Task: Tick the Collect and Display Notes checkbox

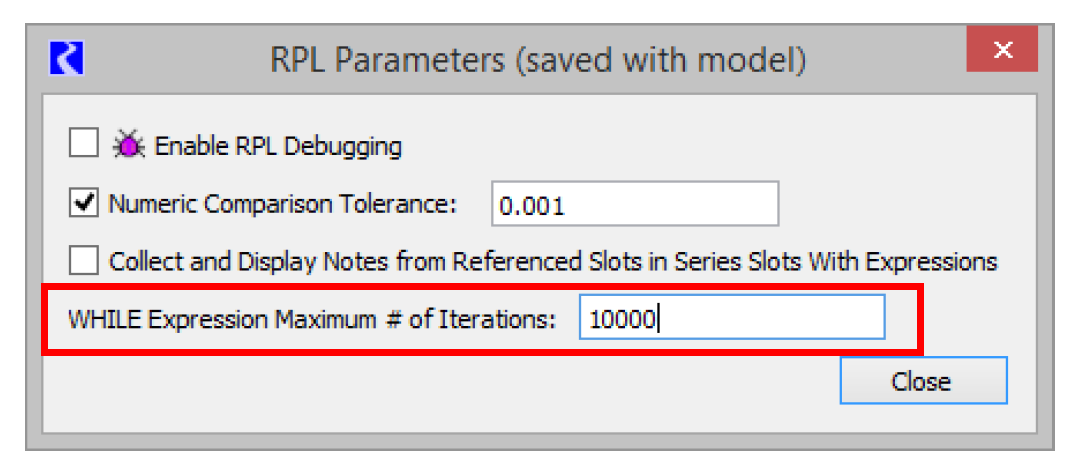Action: pyautogui.click(x=83, y=262)
